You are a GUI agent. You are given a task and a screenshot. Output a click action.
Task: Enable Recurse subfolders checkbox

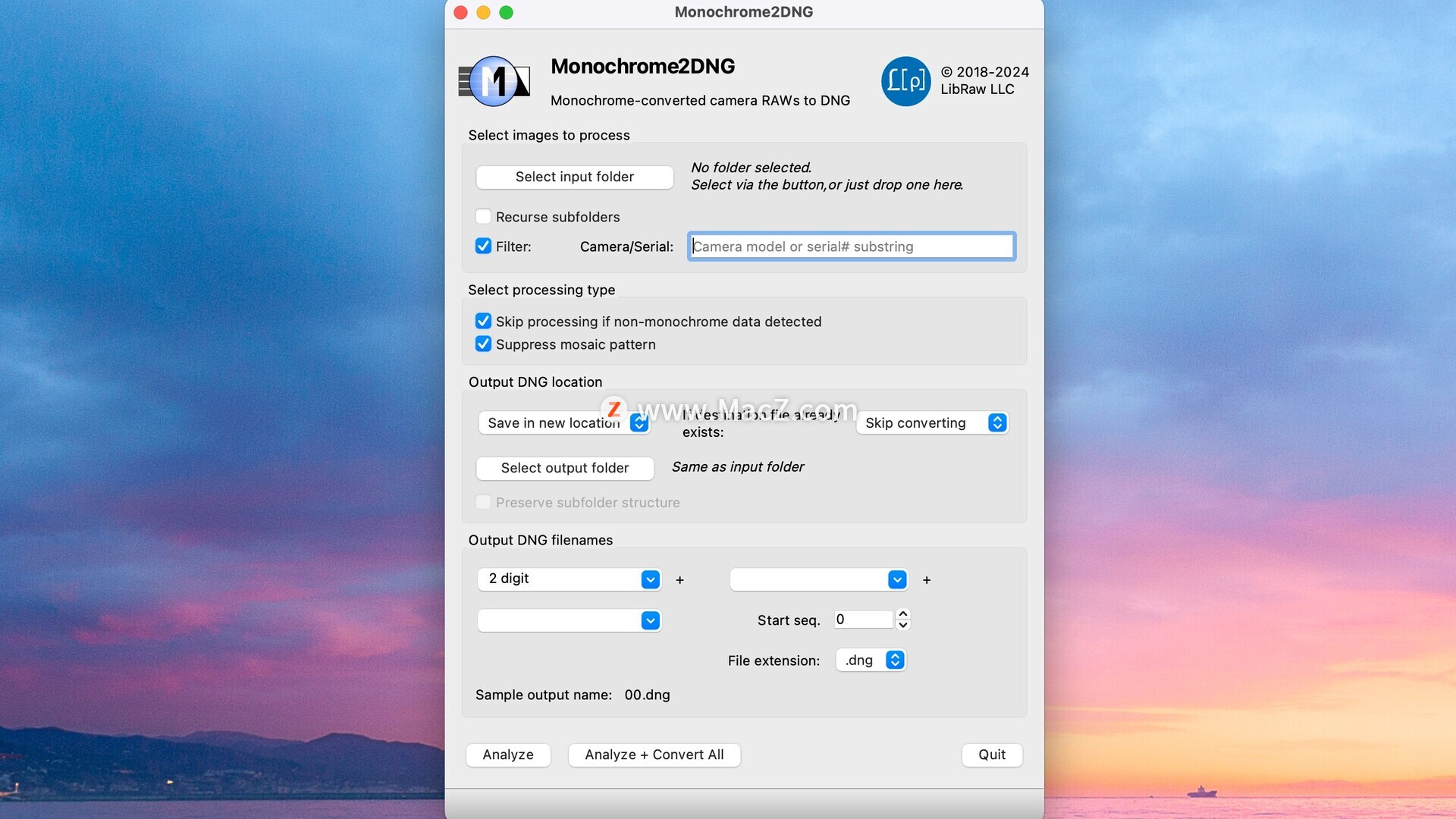483,217
